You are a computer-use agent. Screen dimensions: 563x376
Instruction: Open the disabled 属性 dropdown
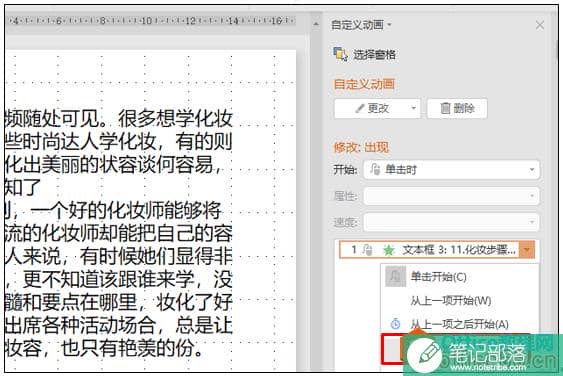(451, 196)
